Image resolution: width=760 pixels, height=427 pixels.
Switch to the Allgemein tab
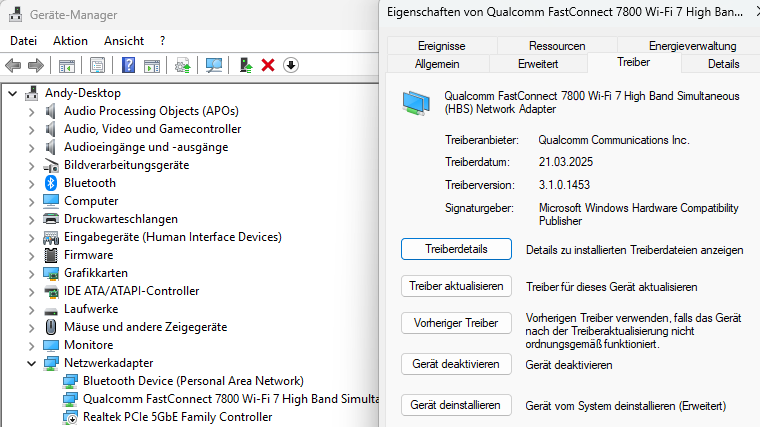pyautogui.click(x=437, y=64)
